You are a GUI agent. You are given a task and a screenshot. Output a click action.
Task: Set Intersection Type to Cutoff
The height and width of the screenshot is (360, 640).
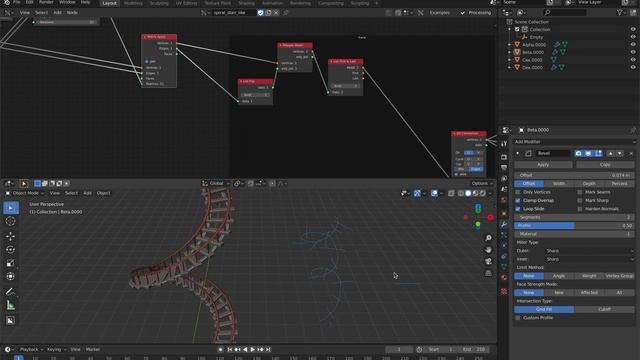[604, 309]
